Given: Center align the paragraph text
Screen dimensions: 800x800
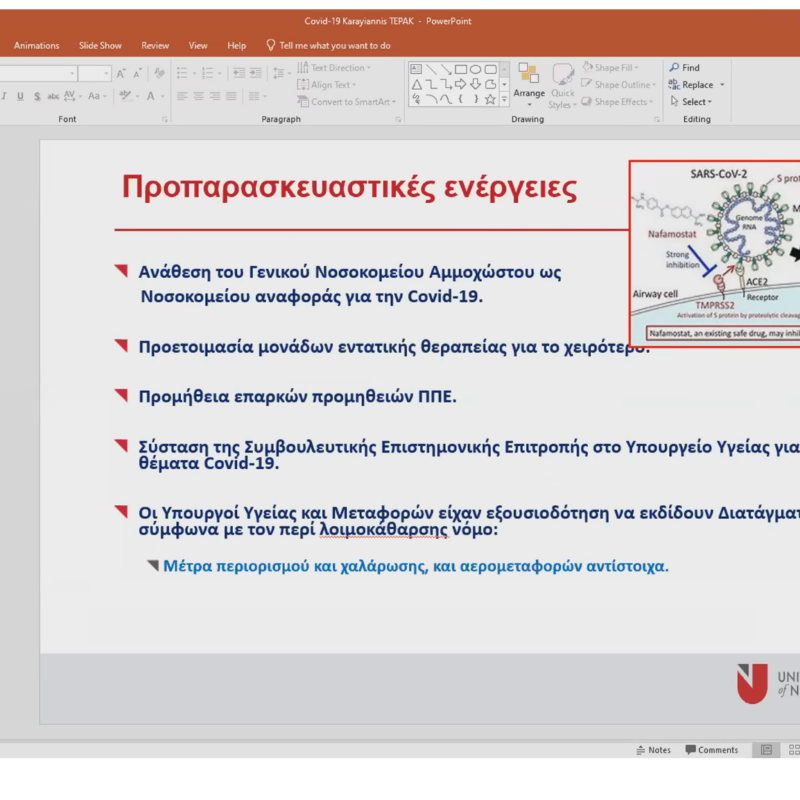Looking at the screenshot, I should point(198,97).
